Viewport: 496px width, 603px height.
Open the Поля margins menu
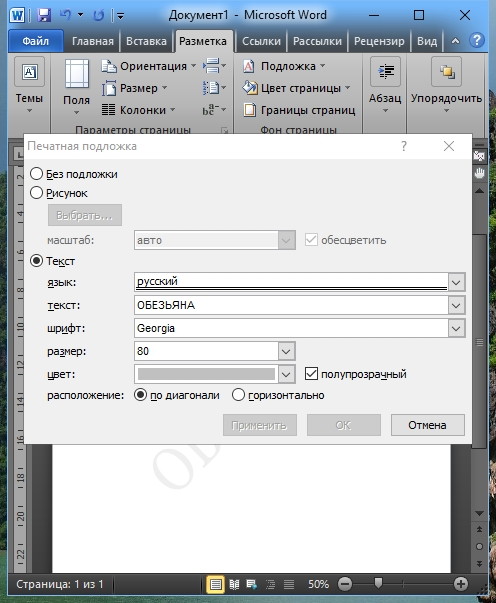pos(76,87)
